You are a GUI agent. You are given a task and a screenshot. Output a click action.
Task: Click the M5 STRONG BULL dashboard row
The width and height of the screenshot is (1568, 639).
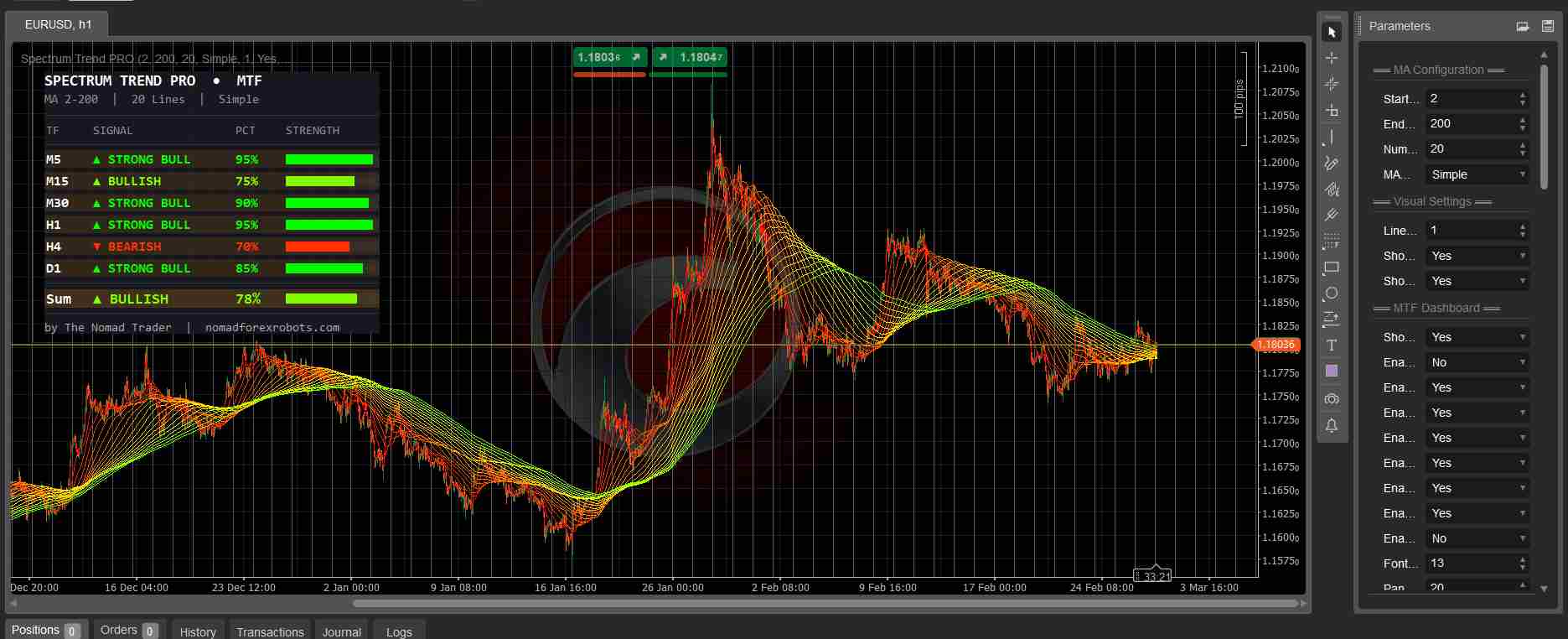(211, 159)
